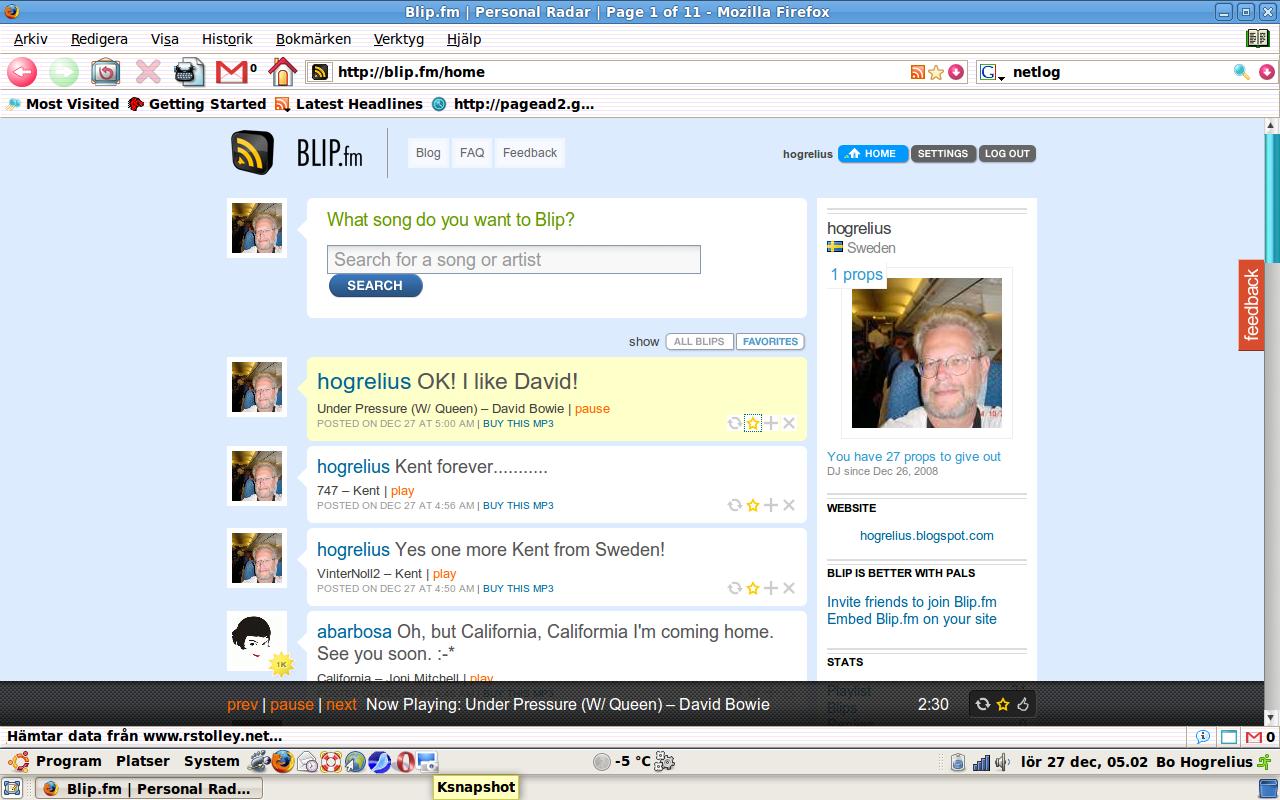
Task: Open the Bokmärken menu
Action: click(x=313, y=39)
